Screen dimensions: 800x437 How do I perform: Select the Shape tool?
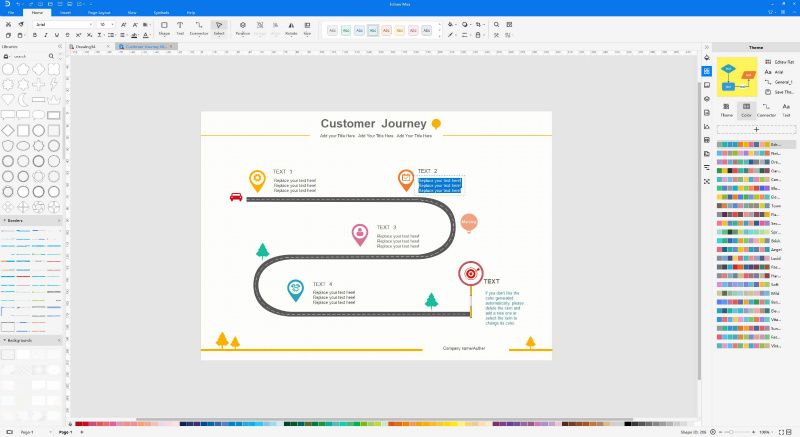click(x=164, y=28)
